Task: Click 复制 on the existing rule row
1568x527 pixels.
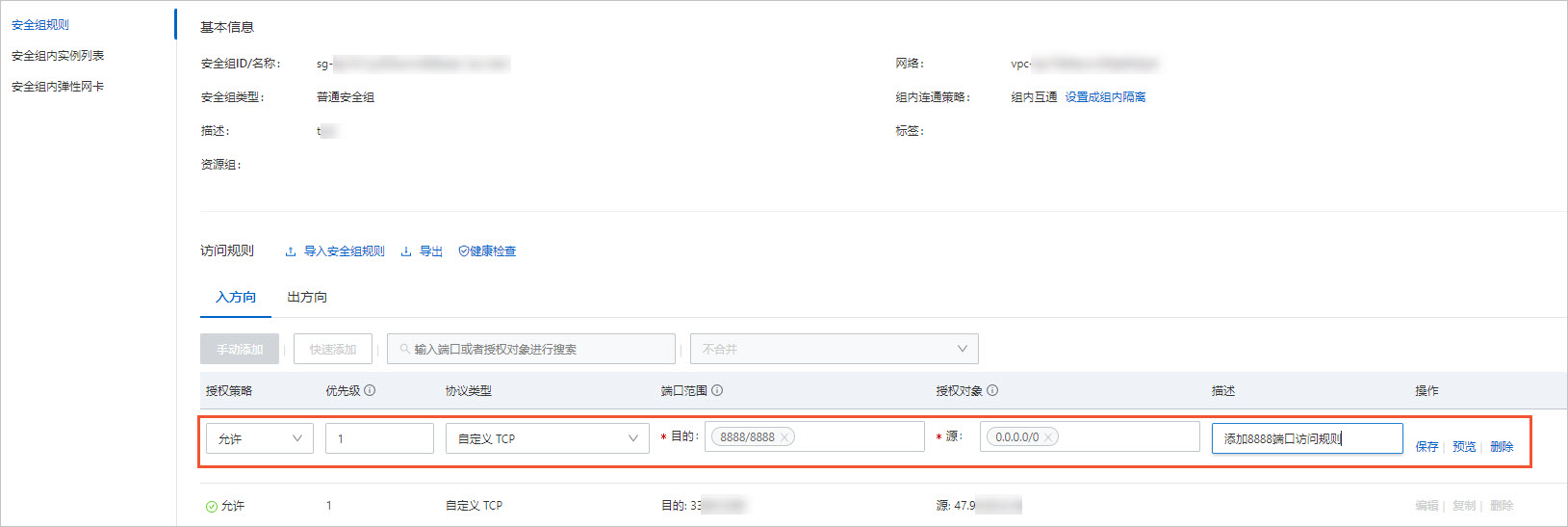Action: point(1464,506)
